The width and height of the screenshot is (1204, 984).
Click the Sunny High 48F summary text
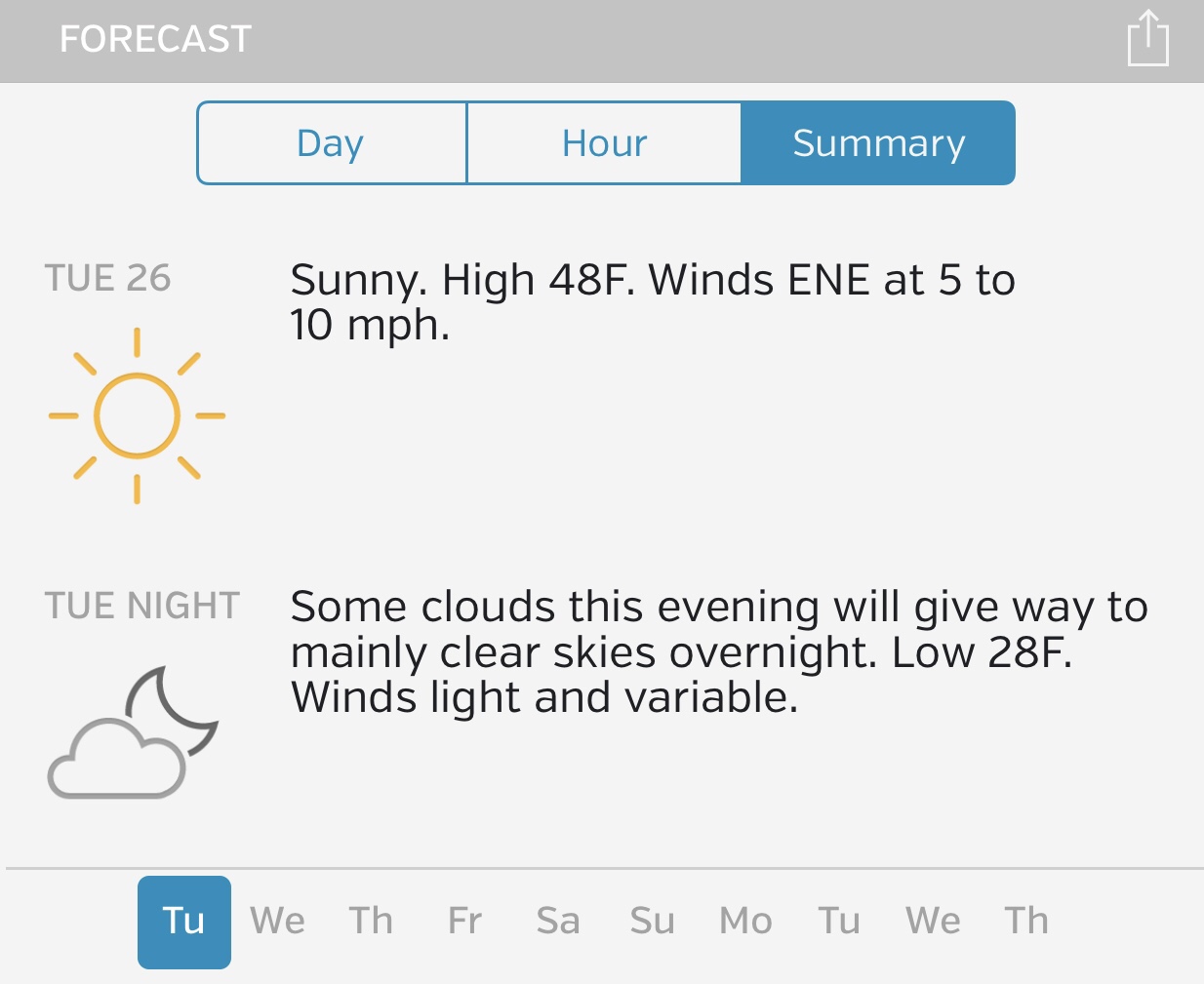tap(652, 302)
